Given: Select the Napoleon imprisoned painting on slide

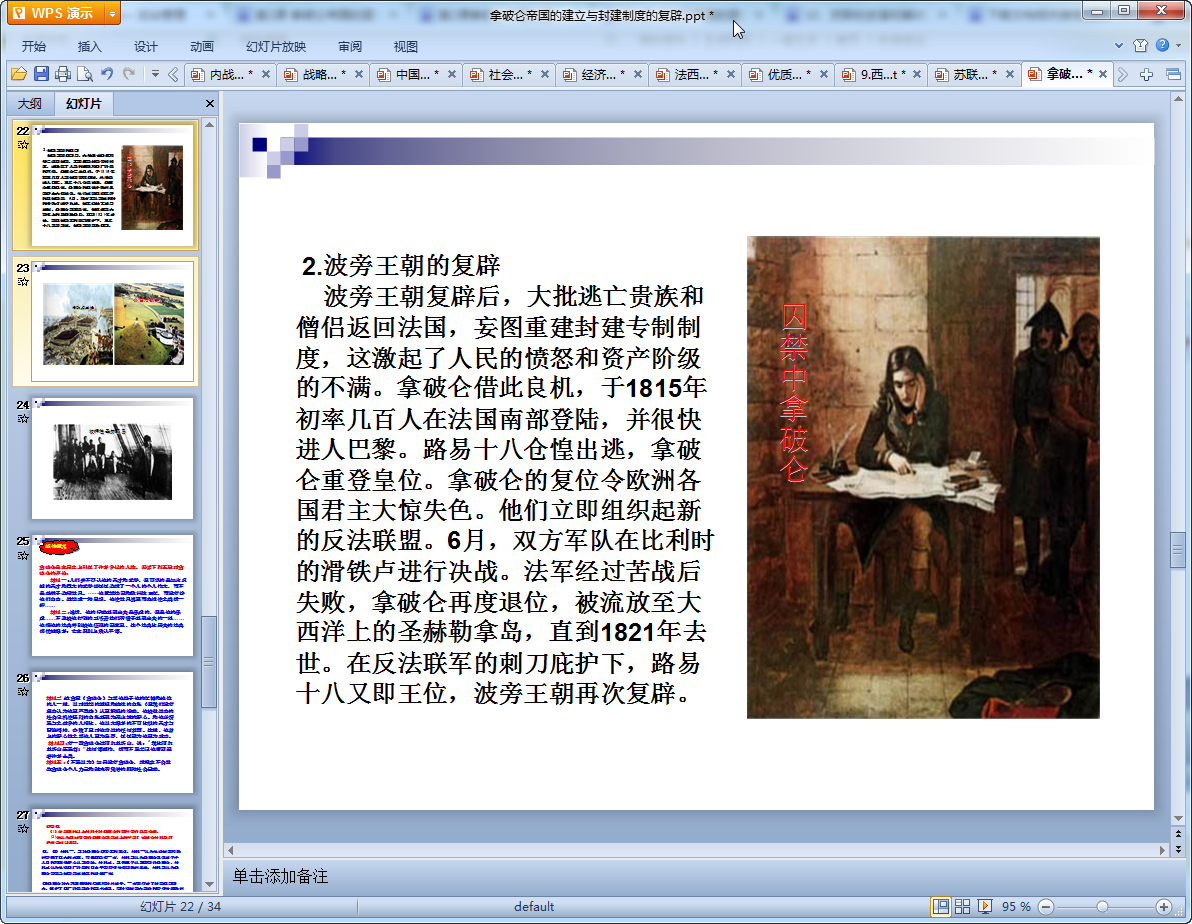Looking at the screenshot, I should tap(923, 478).
